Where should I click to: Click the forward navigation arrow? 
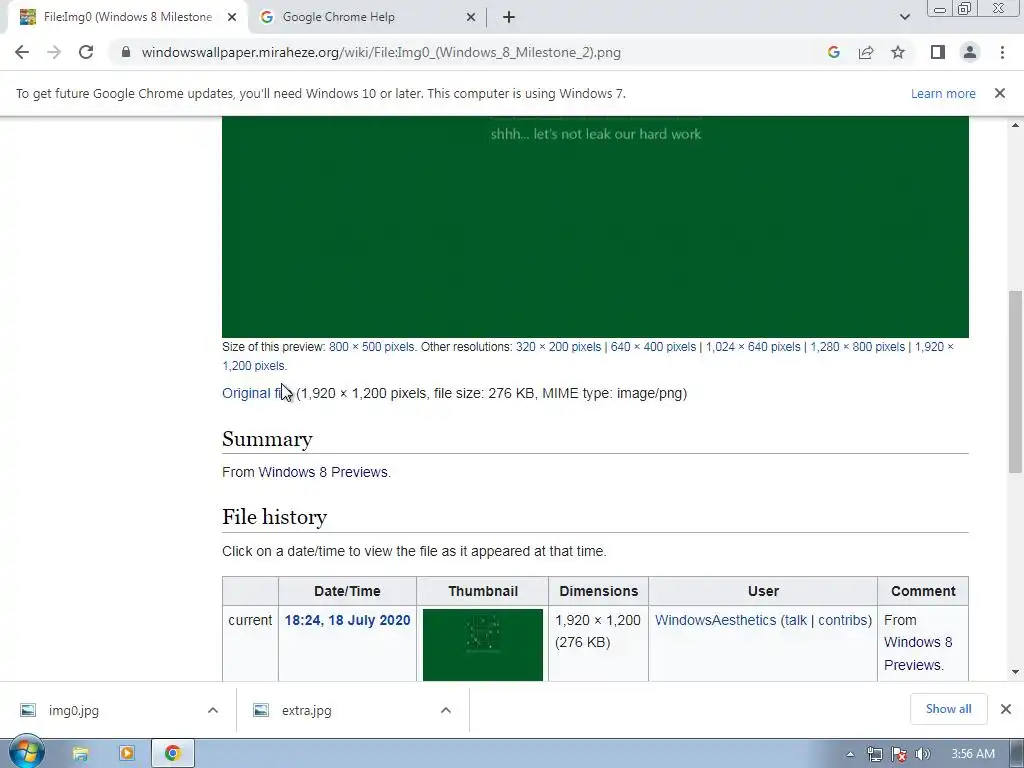click(x=54, y=52)
